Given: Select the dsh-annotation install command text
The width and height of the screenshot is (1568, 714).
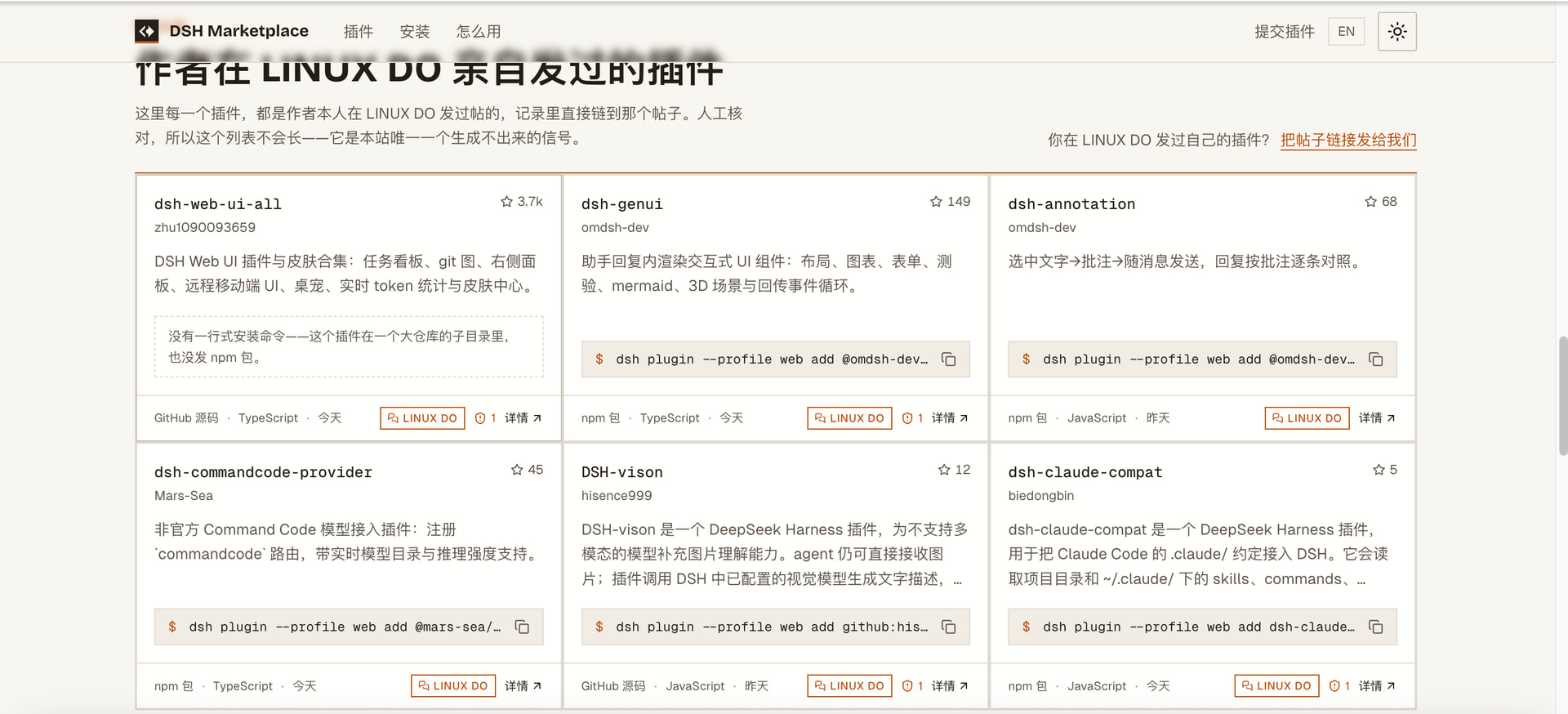Looking at the screenshot, I should click(1199, 359).
